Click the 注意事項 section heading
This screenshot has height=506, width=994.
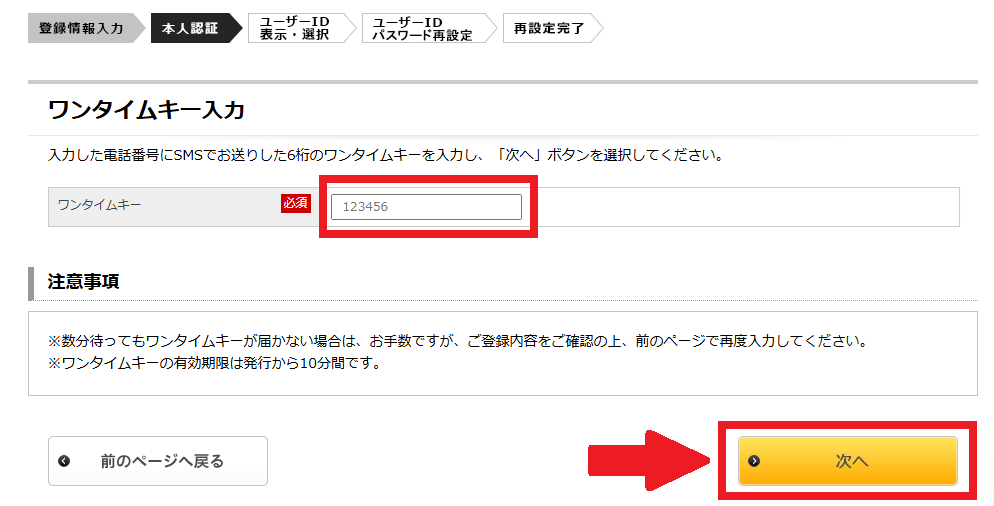tap(83, 282)
